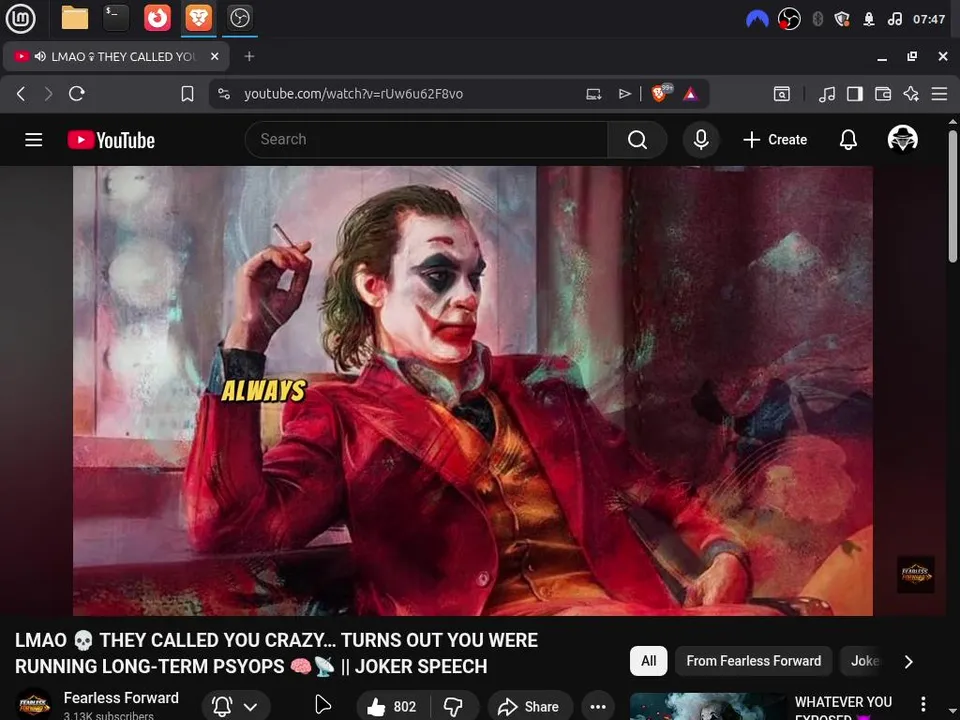The image size is (960, 720).
Task: Close the YouTube tab
Action: 214,56
